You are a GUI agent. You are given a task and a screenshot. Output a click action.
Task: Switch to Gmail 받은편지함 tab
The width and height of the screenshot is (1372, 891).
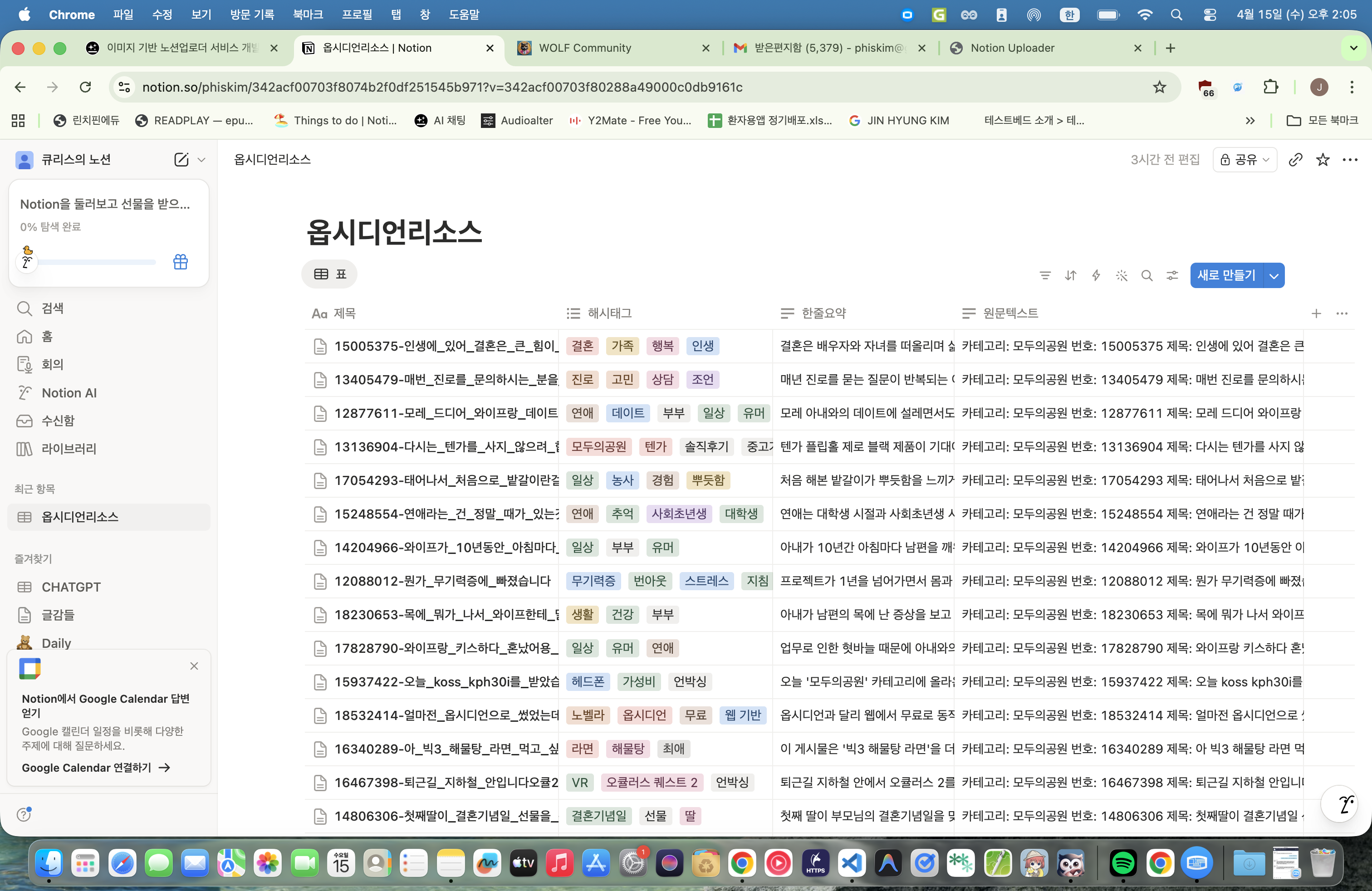click(x=829, y=48)
